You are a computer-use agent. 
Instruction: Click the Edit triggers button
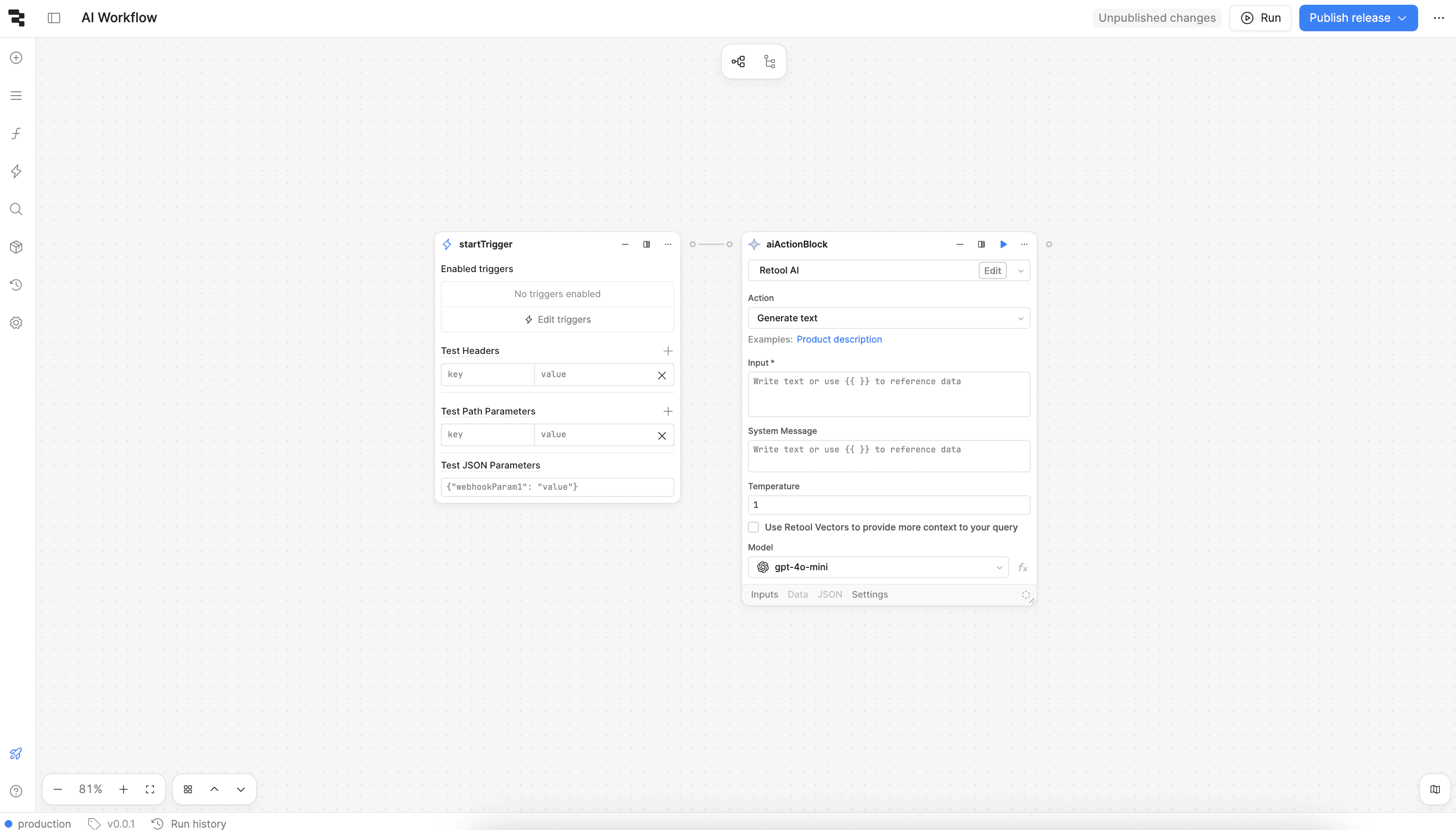click(558, 319)
